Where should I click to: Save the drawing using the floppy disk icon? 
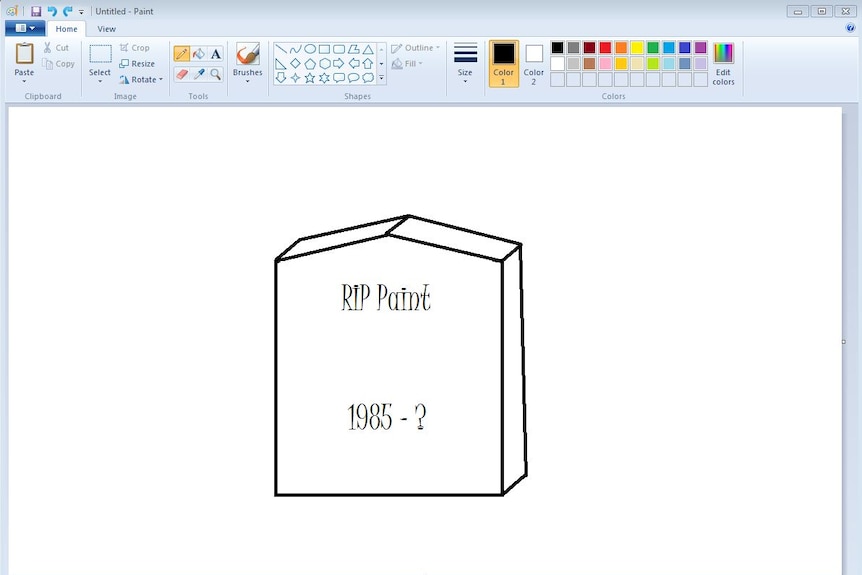[x=36, y=11]
